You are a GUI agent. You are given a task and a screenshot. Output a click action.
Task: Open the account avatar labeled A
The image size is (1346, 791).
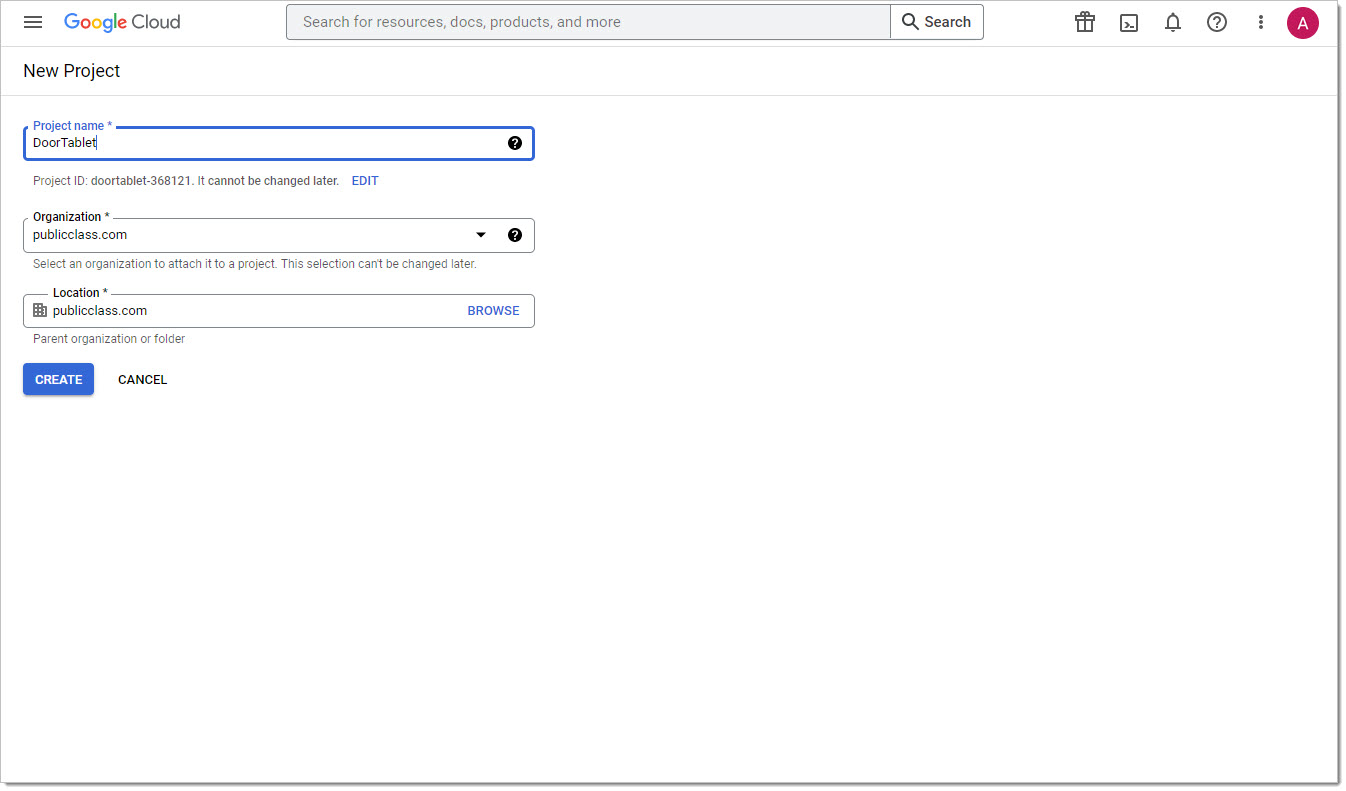[x=1302, y=22]
